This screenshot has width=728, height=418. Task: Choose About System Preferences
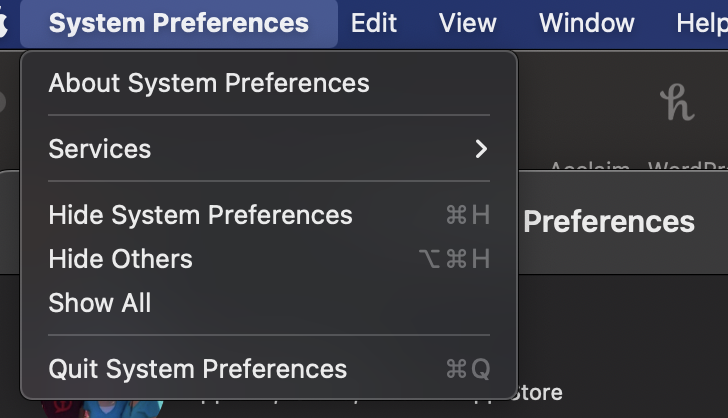(x=209, y=83)
